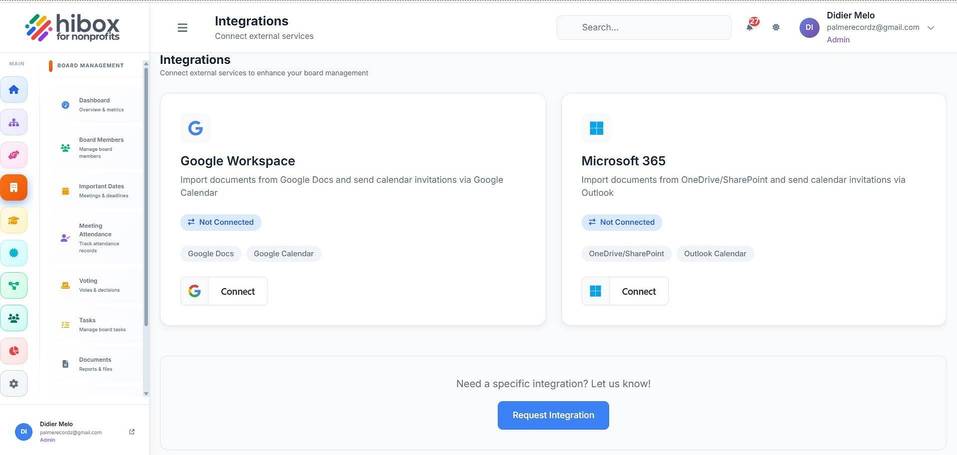The width and height of the screenshot is (957, 455).
Task: Click the sidebar menu vertical scrollbar
Action: [146, 195]
